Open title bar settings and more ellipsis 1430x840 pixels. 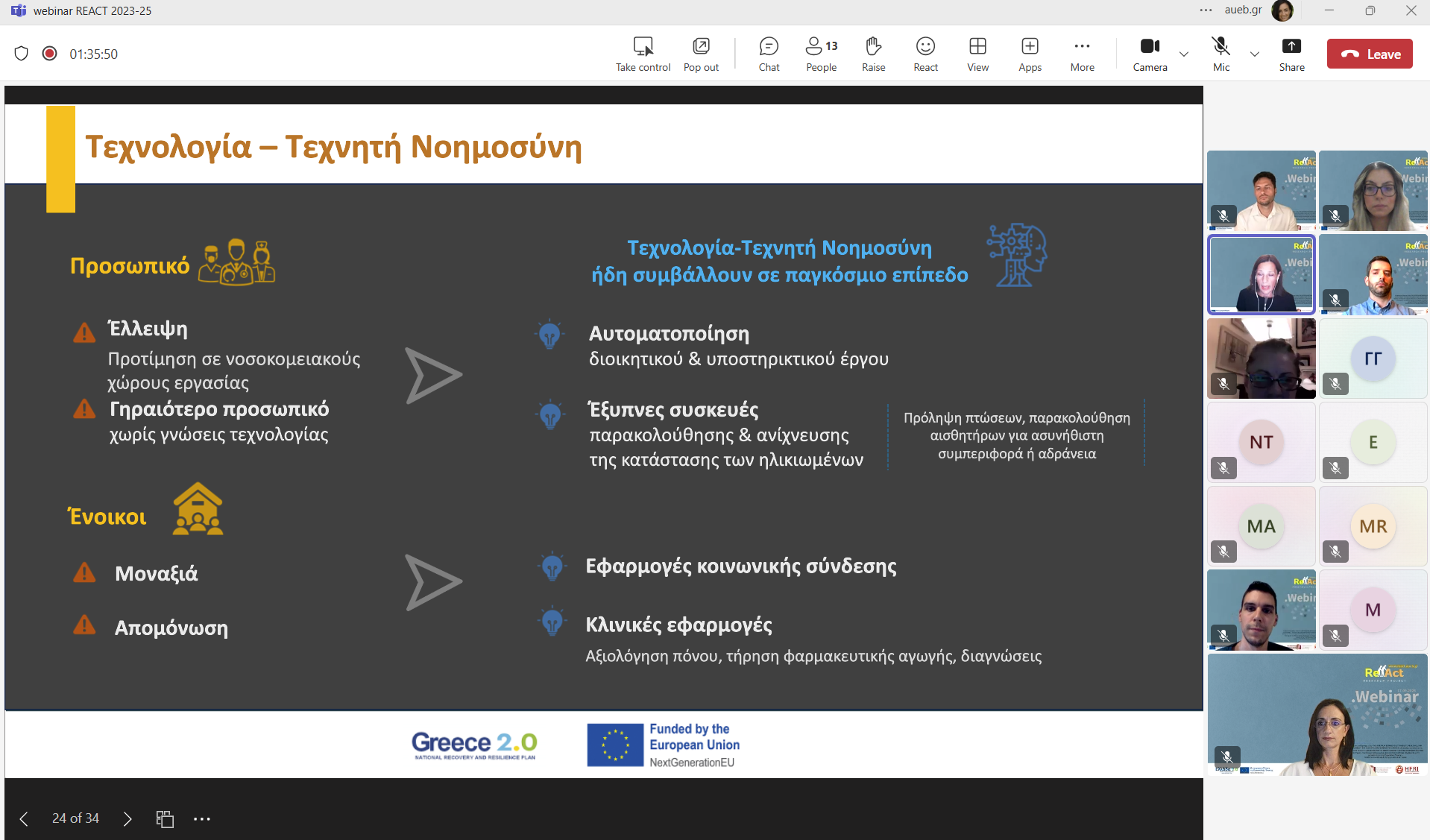click(x=1206, y=10)
